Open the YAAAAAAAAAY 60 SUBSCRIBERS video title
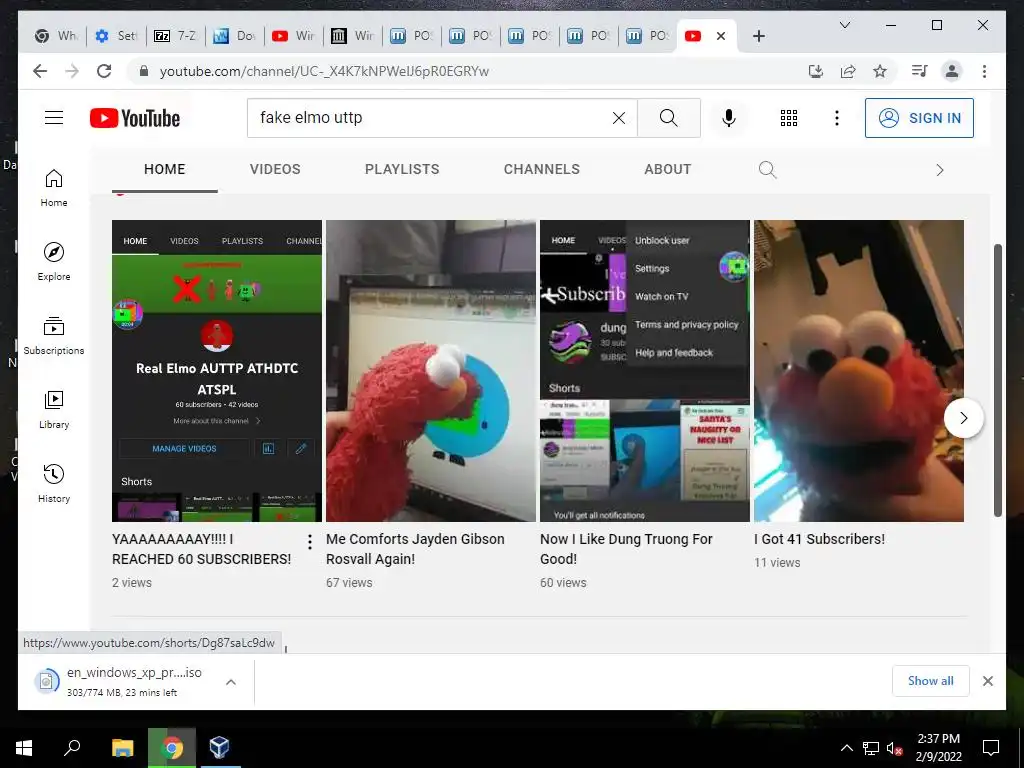The image size is (1024, 768). (x=201, y=549)
